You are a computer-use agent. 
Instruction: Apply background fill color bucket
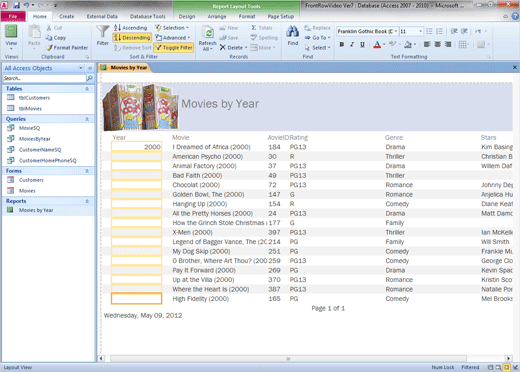(408, 44)
